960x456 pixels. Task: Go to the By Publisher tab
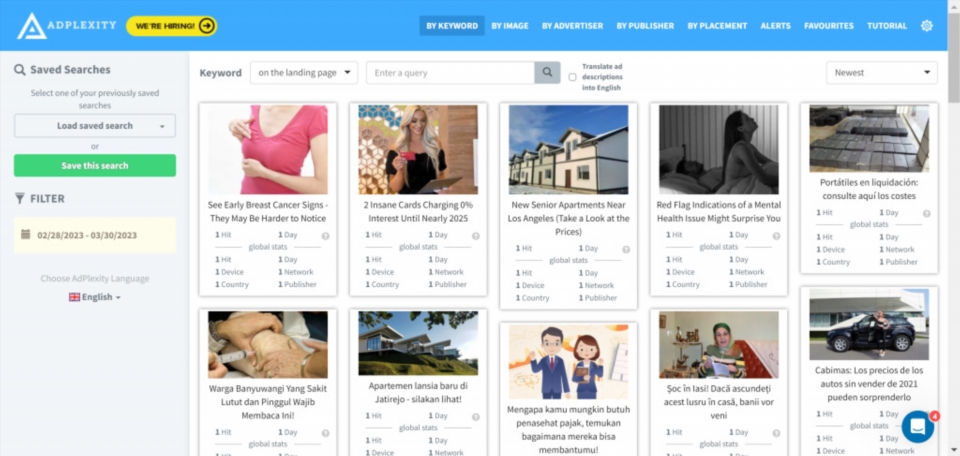pyautogui.click(x=645, y=26)
